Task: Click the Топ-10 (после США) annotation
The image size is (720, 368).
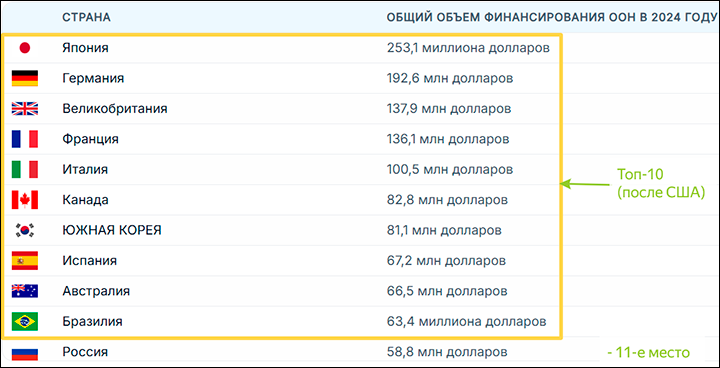Action: tap(661, 184)
